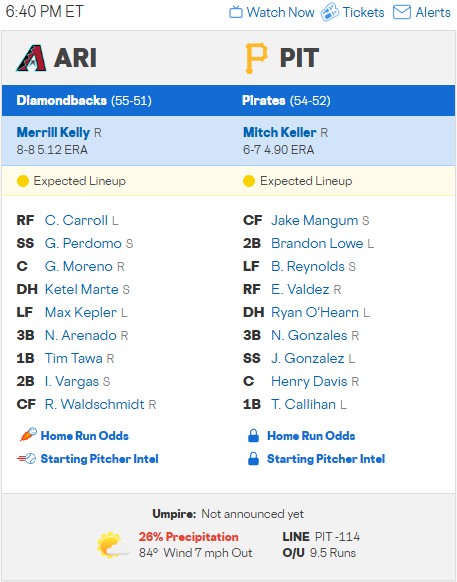The image size is (457, 582).
Task: Select Ketel Marte in Diamondbacks lineup
Action: click(82, 289)
